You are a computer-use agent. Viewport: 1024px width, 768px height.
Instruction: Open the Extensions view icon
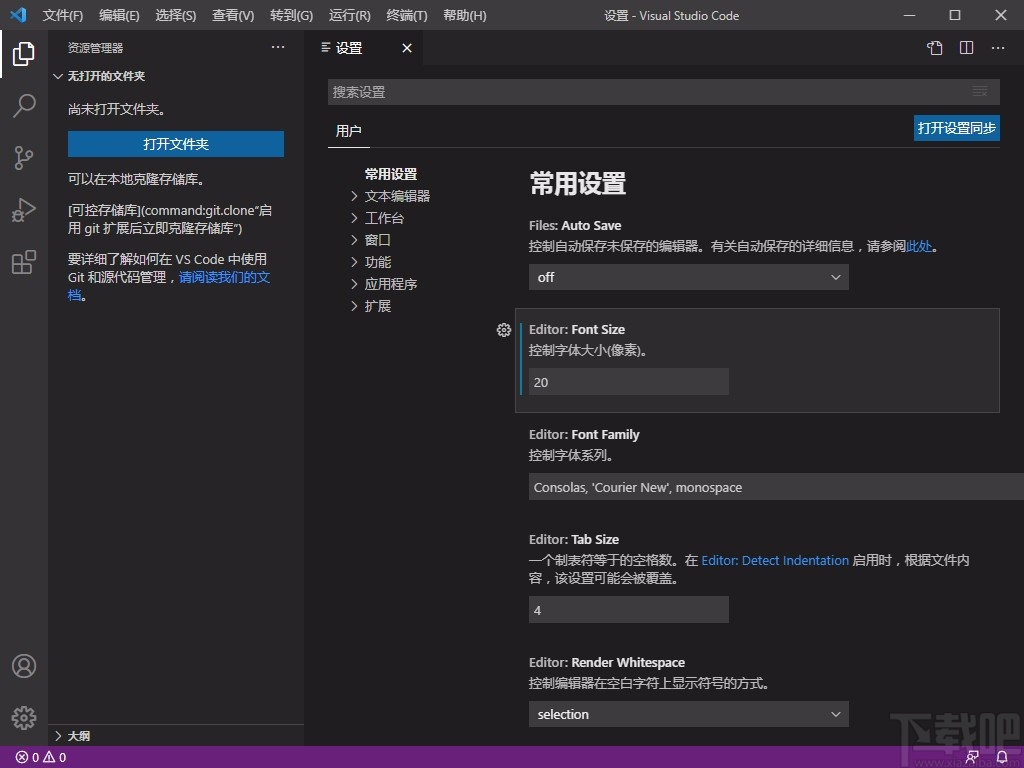pyautogui.click(x=24, y=262)
